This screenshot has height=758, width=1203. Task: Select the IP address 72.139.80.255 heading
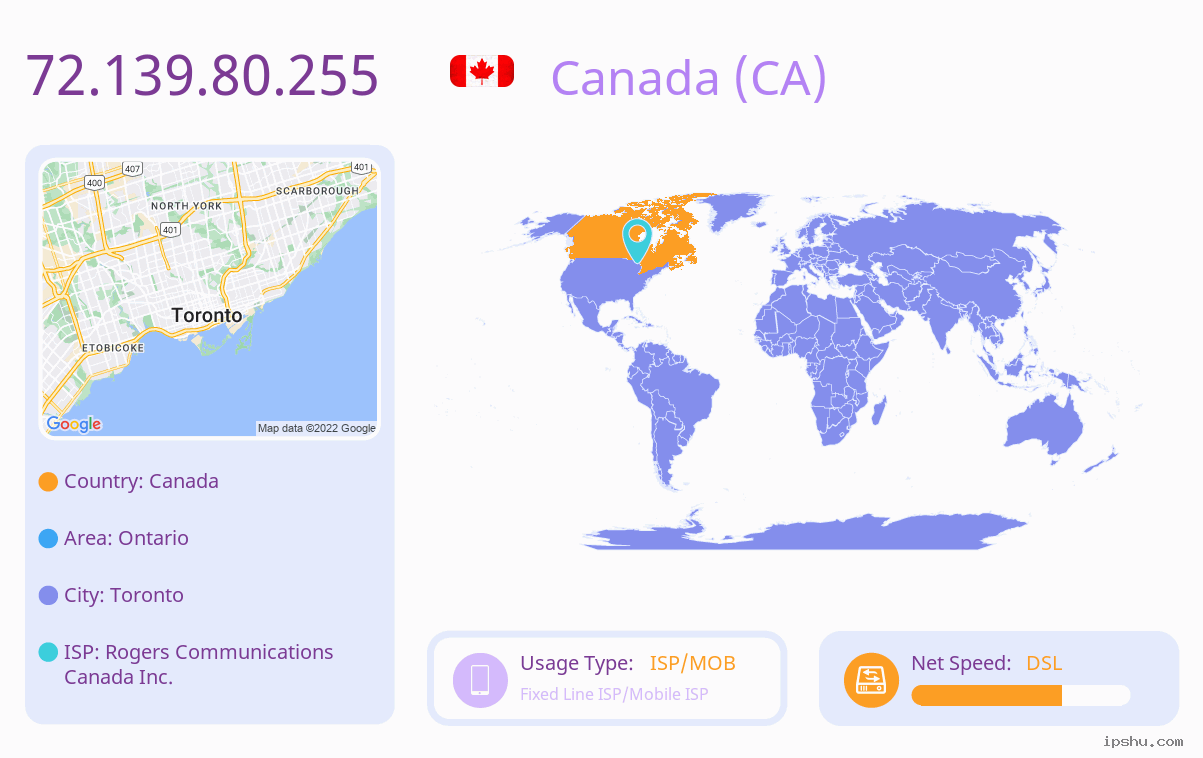coord(202,75)
